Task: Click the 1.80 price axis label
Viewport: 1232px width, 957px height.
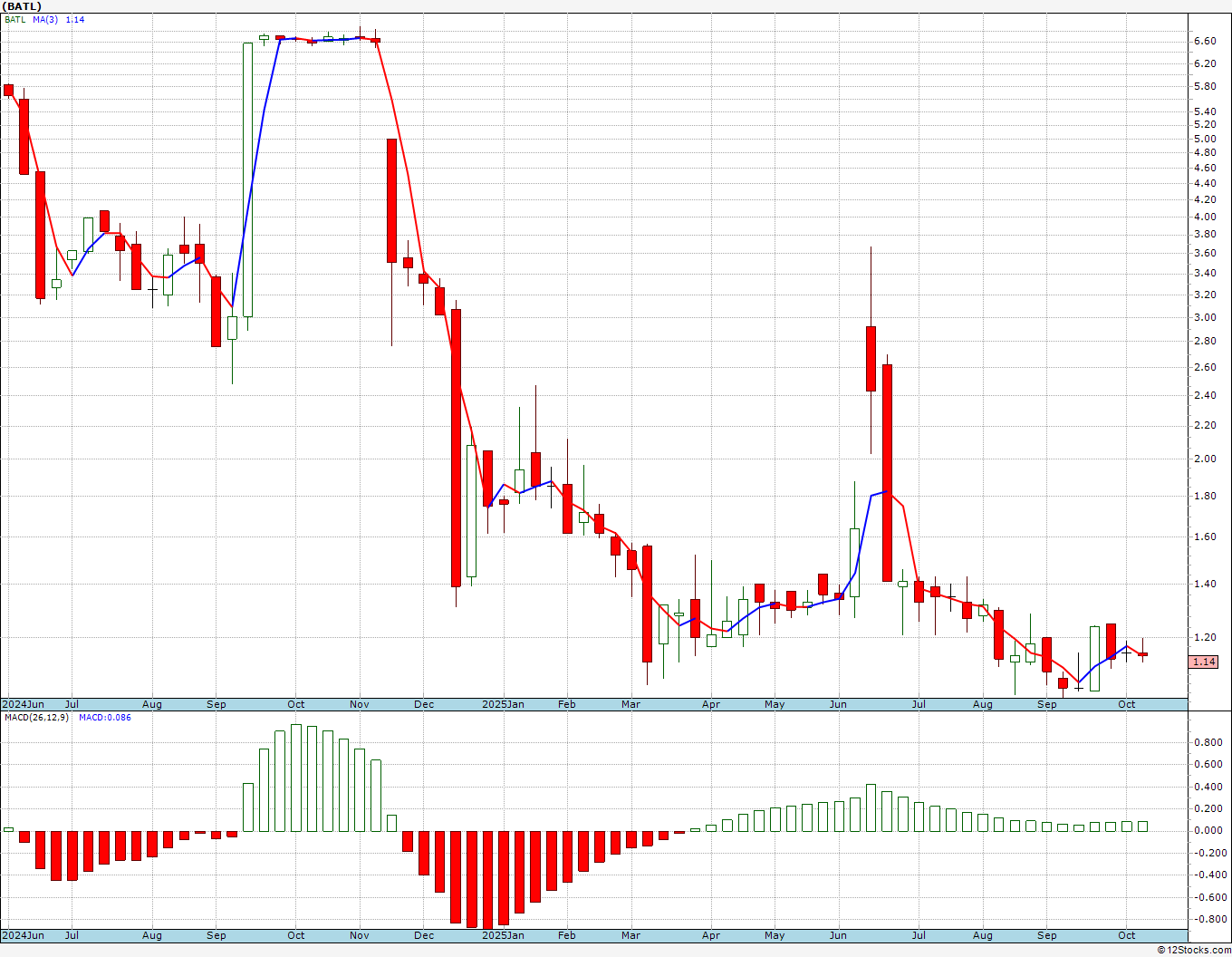Action: tap(1205, 496)
